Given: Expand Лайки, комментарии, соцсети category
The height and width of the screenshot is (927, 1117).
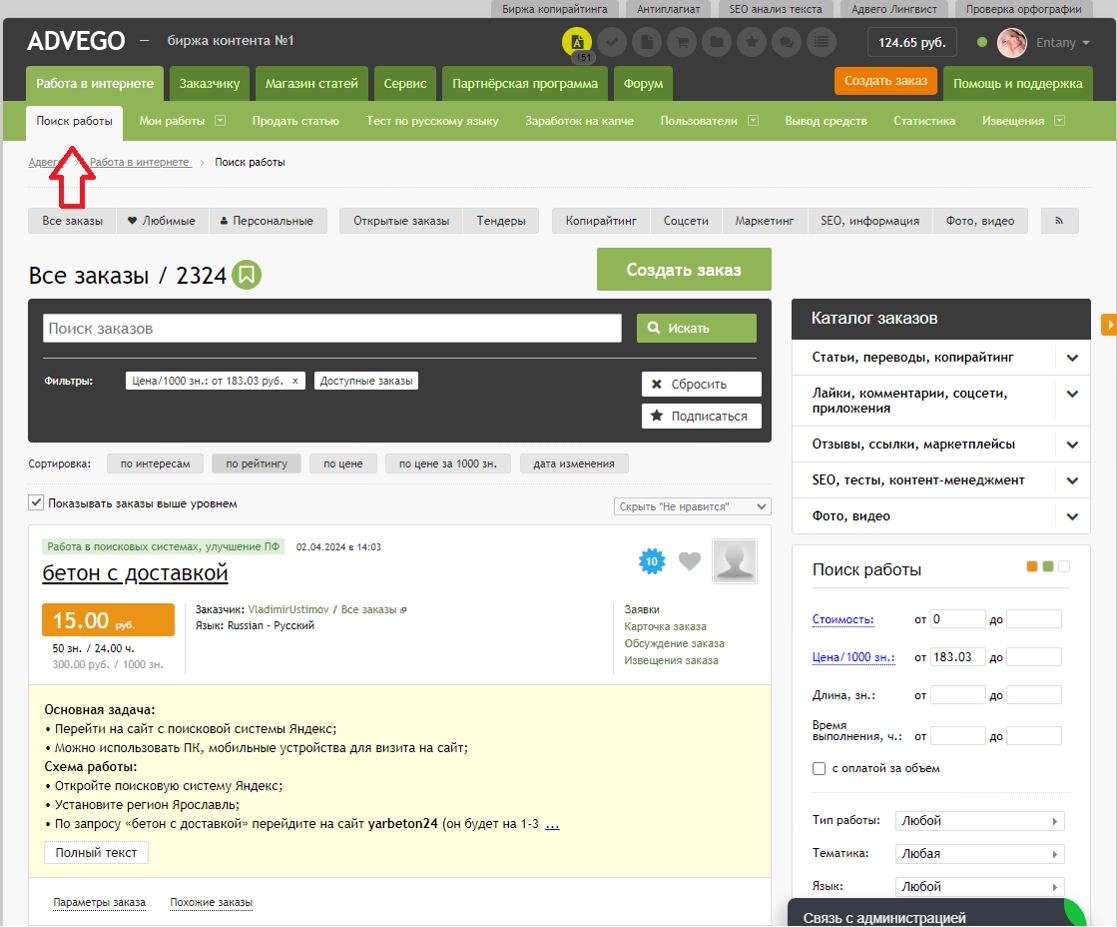Looking at the screenshot, I should coord(1072,394).
